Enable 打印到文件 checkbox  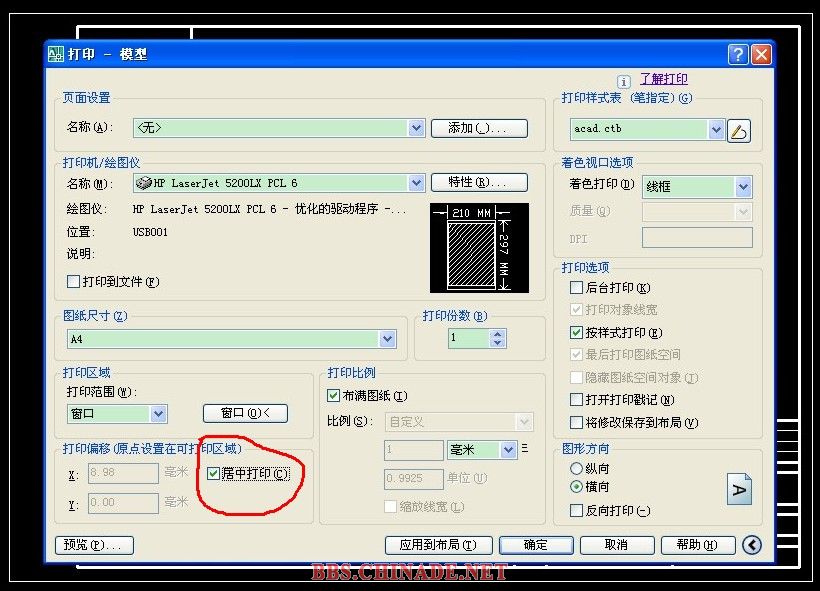(73, 281)
